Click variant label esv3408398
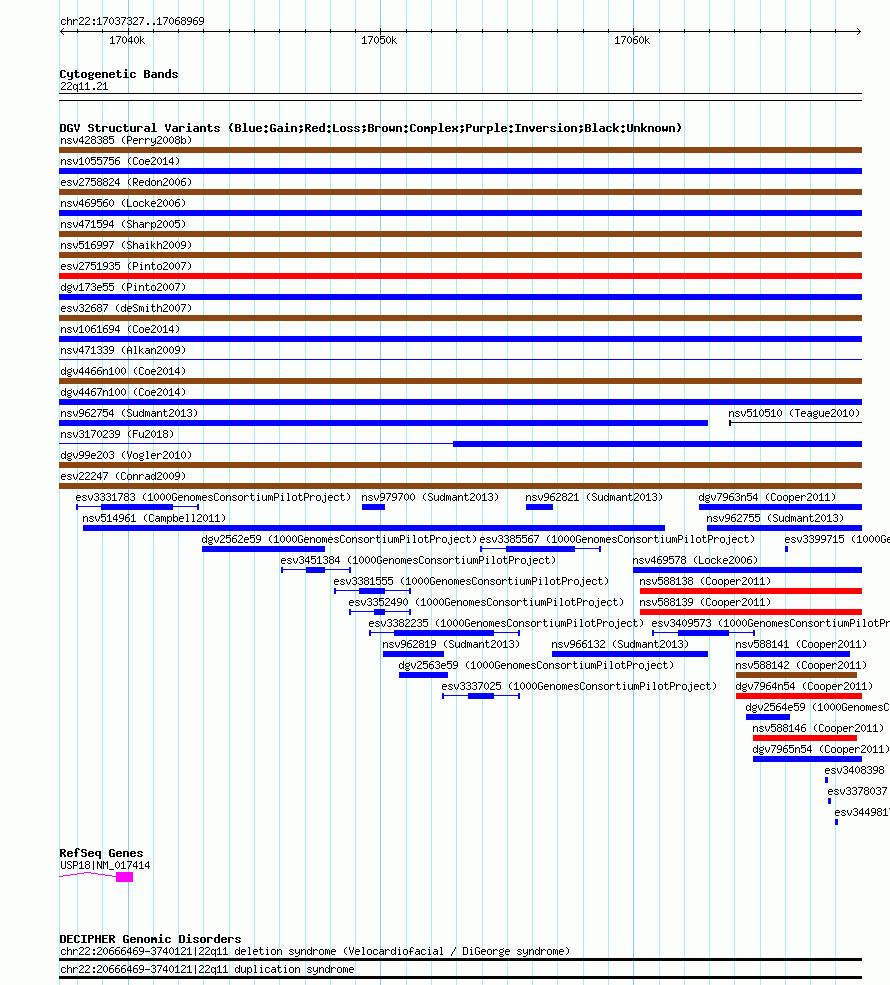Viewport: 890px width, 985px height. click(x=854, y=770)
